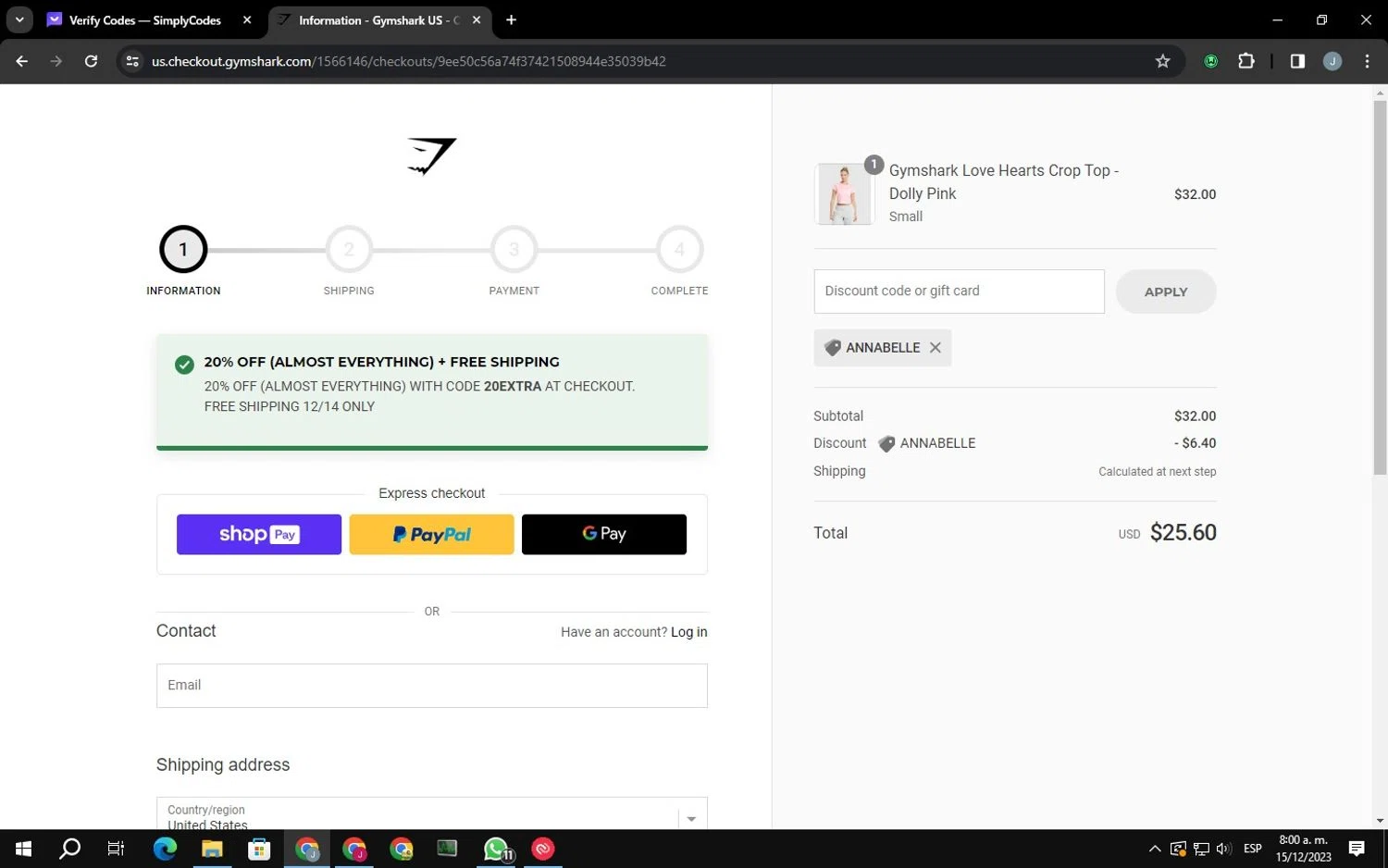Pay with Google Pay button
This screenshot has width=1388, height=868.
coord(604,534)
